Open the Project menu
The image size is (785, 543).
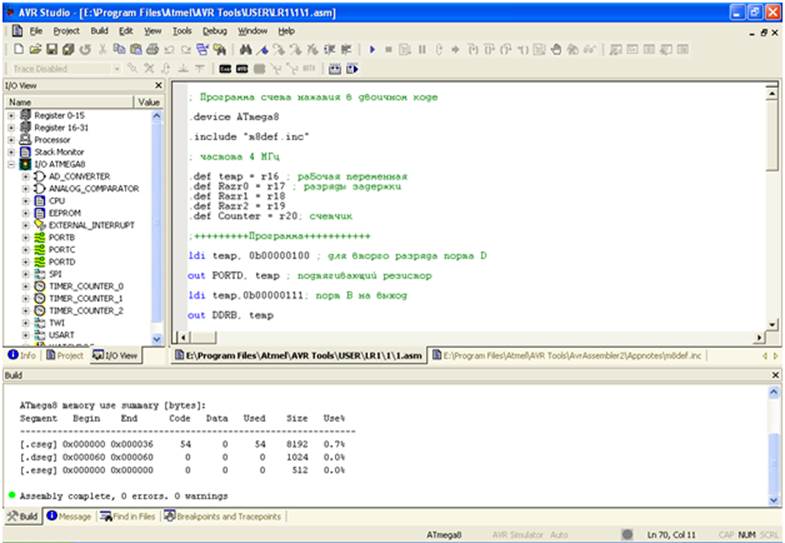pos(66,31)
